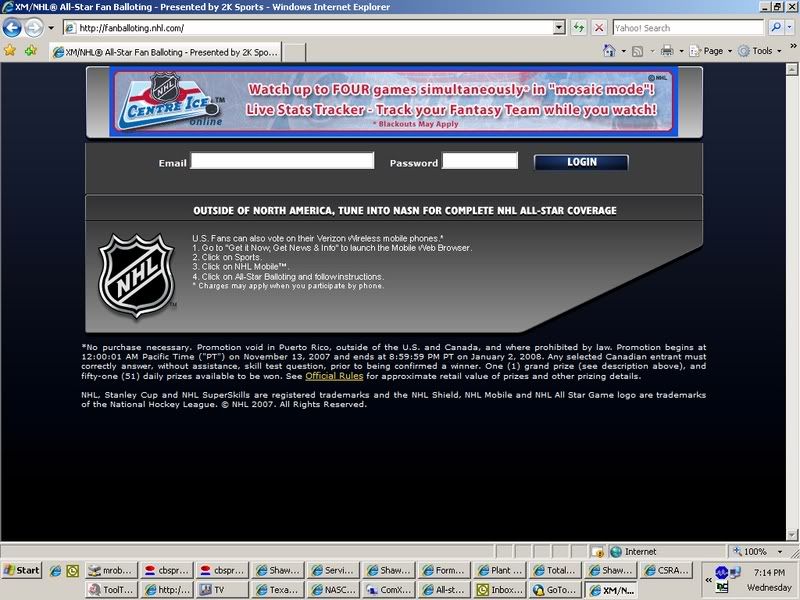Stop loading with the red X icon

(599, 28)
